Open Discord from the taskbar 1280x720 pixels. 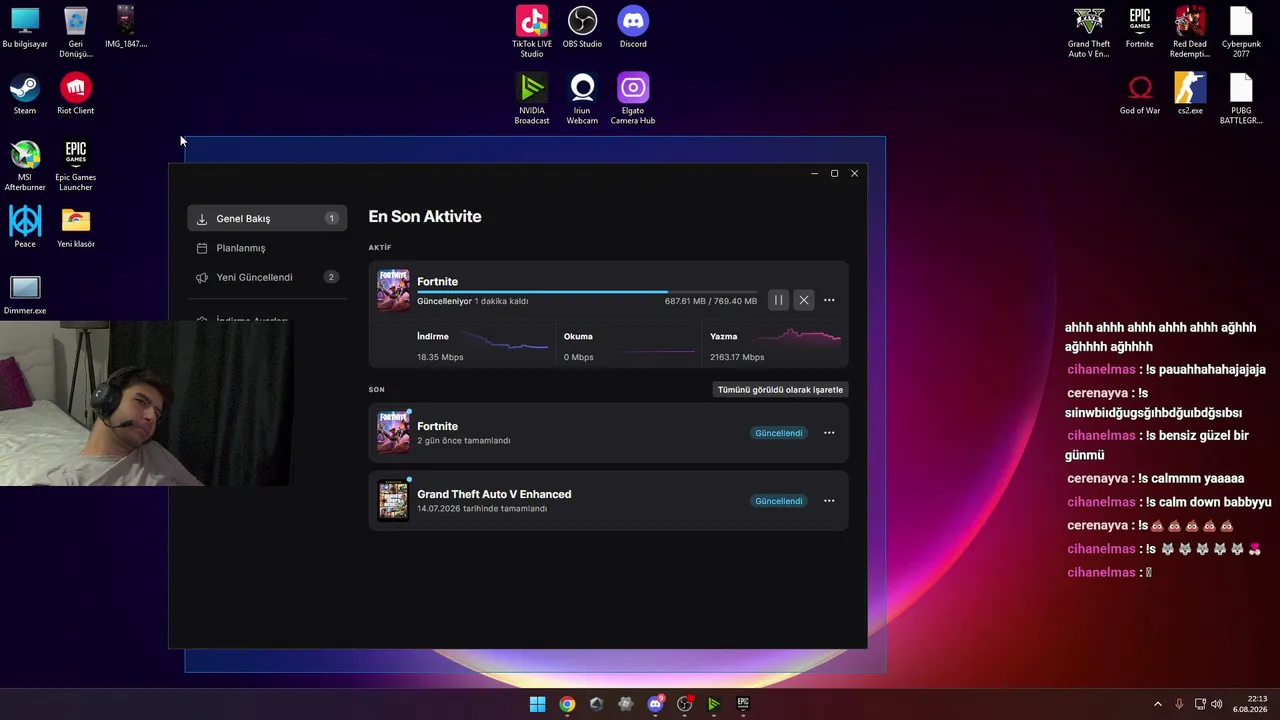coord(655,704)
